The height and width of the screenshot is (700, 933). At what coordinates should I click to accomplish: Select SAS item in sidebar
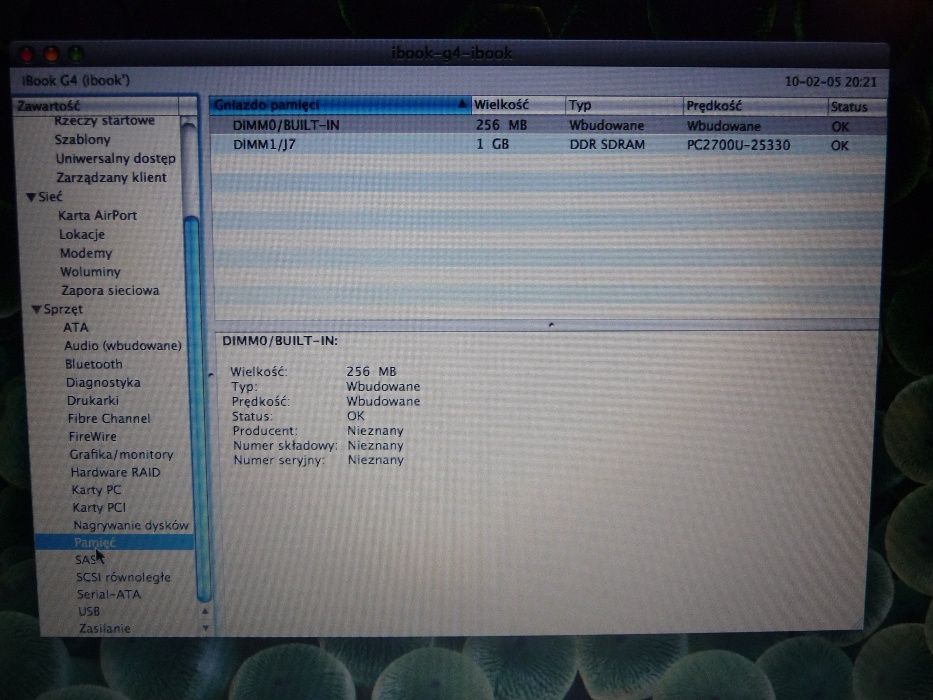point(86,560)
